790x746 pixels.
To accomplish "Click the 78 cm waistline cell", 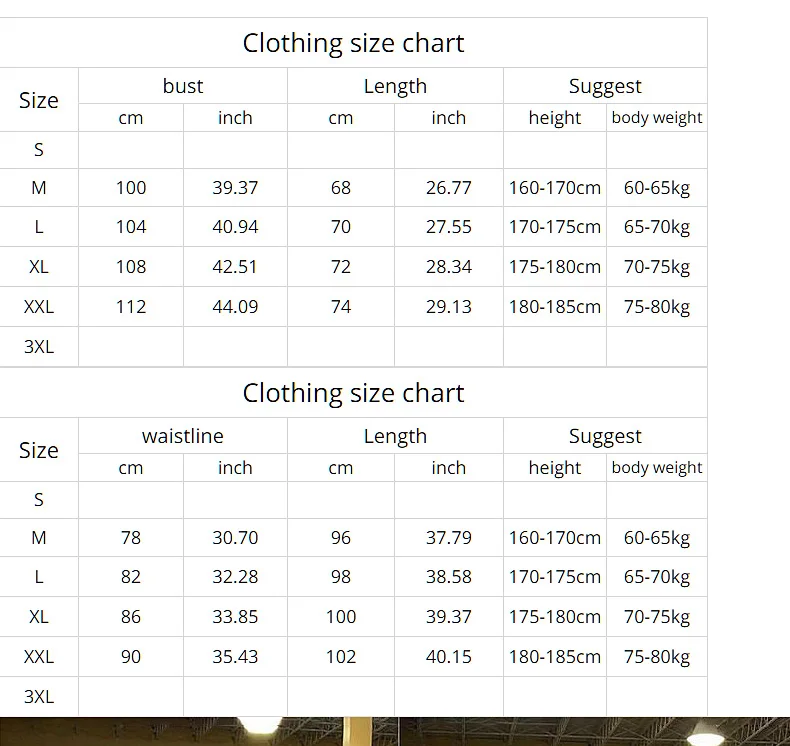I will pos(131,537).
